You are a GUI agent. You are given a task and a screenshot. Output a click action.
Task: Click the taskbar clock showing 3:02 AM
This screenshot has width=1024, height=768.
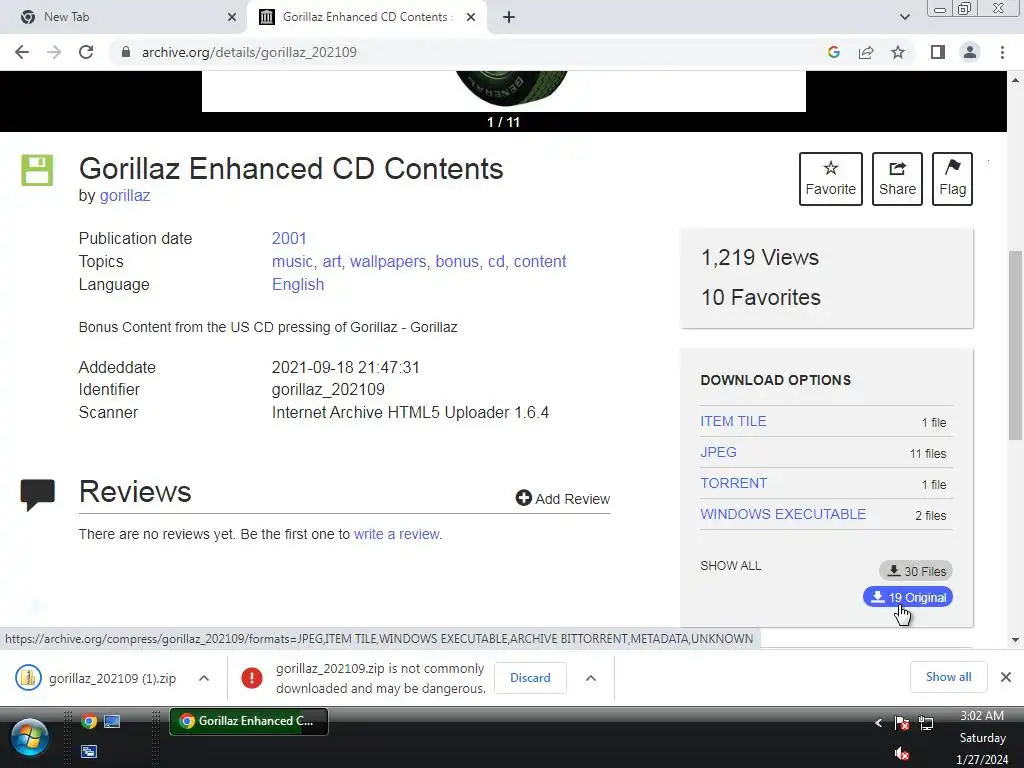[x=982, y=737]
